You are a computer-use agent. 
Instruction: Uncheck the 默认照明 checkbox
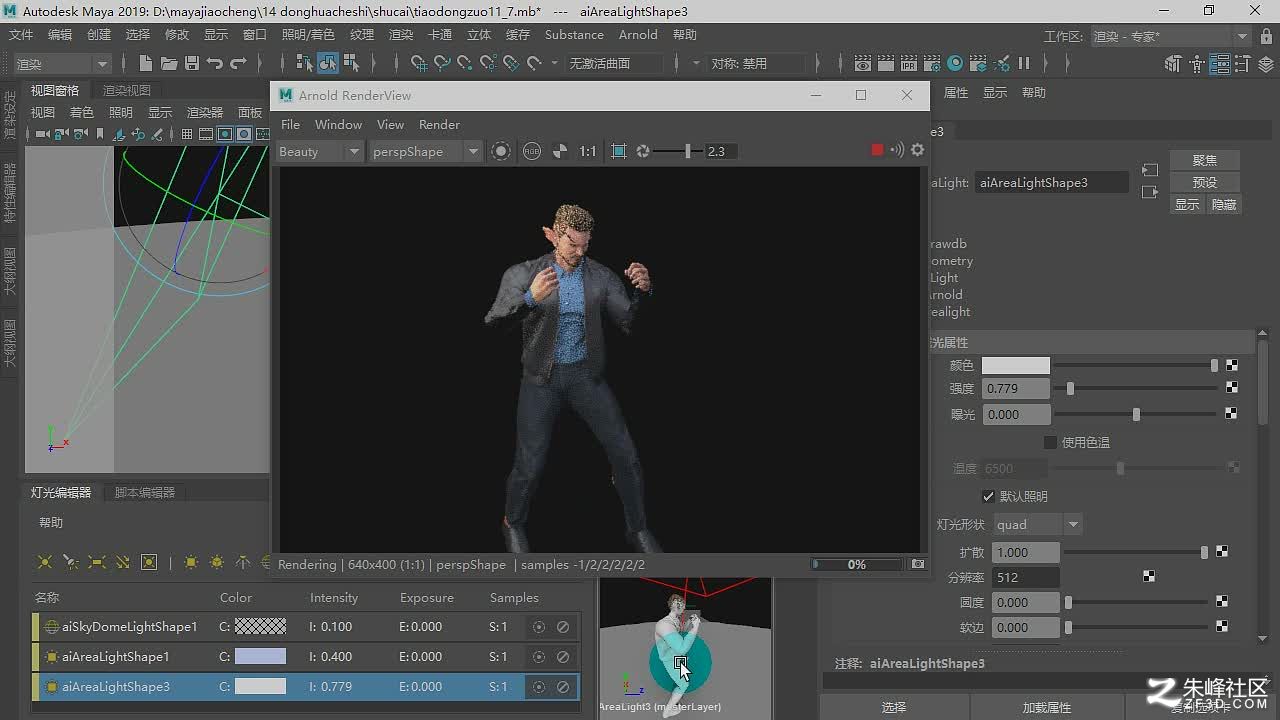(x=988, y=496)
